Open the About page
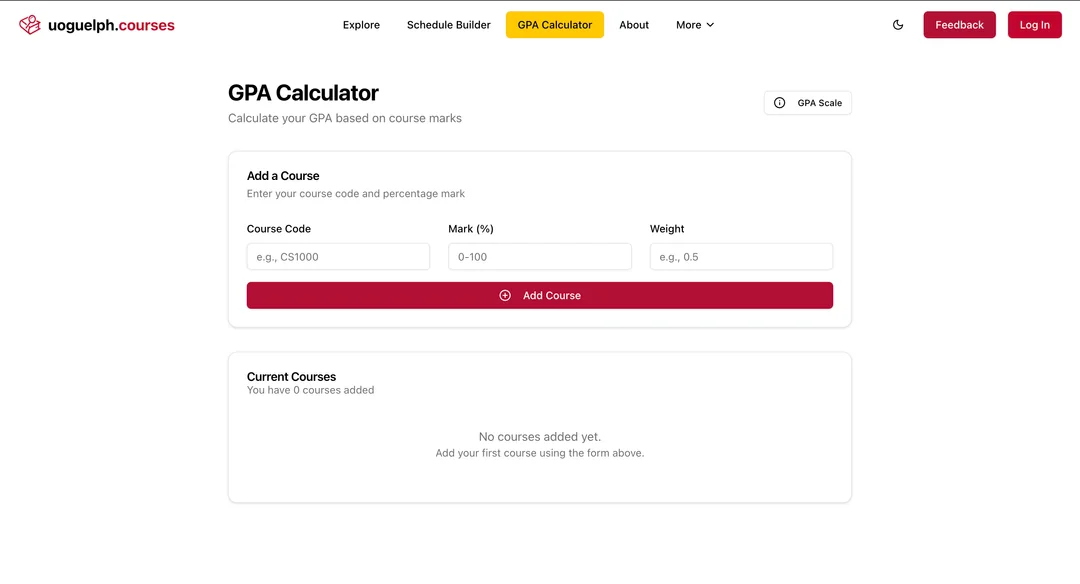 coord(634,25)
